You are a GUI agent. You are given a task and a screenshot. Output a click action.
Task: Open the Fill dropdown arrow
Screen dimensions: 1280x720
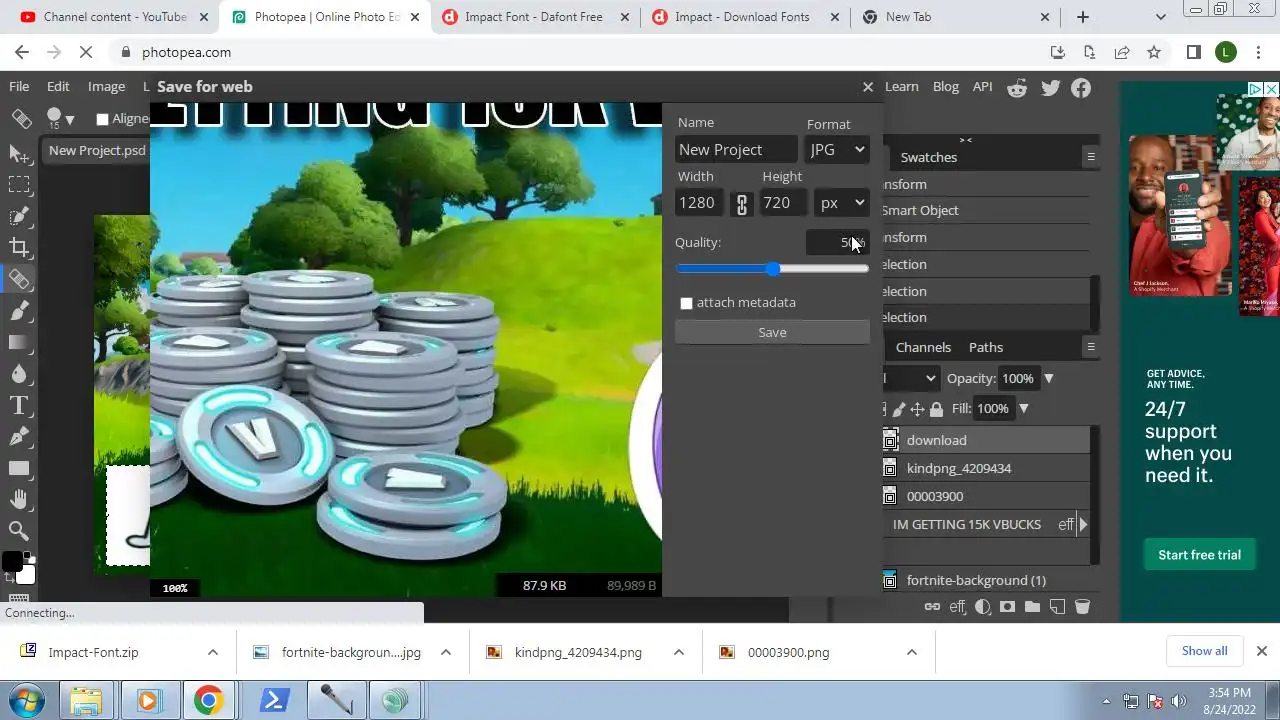point(1023,409)
